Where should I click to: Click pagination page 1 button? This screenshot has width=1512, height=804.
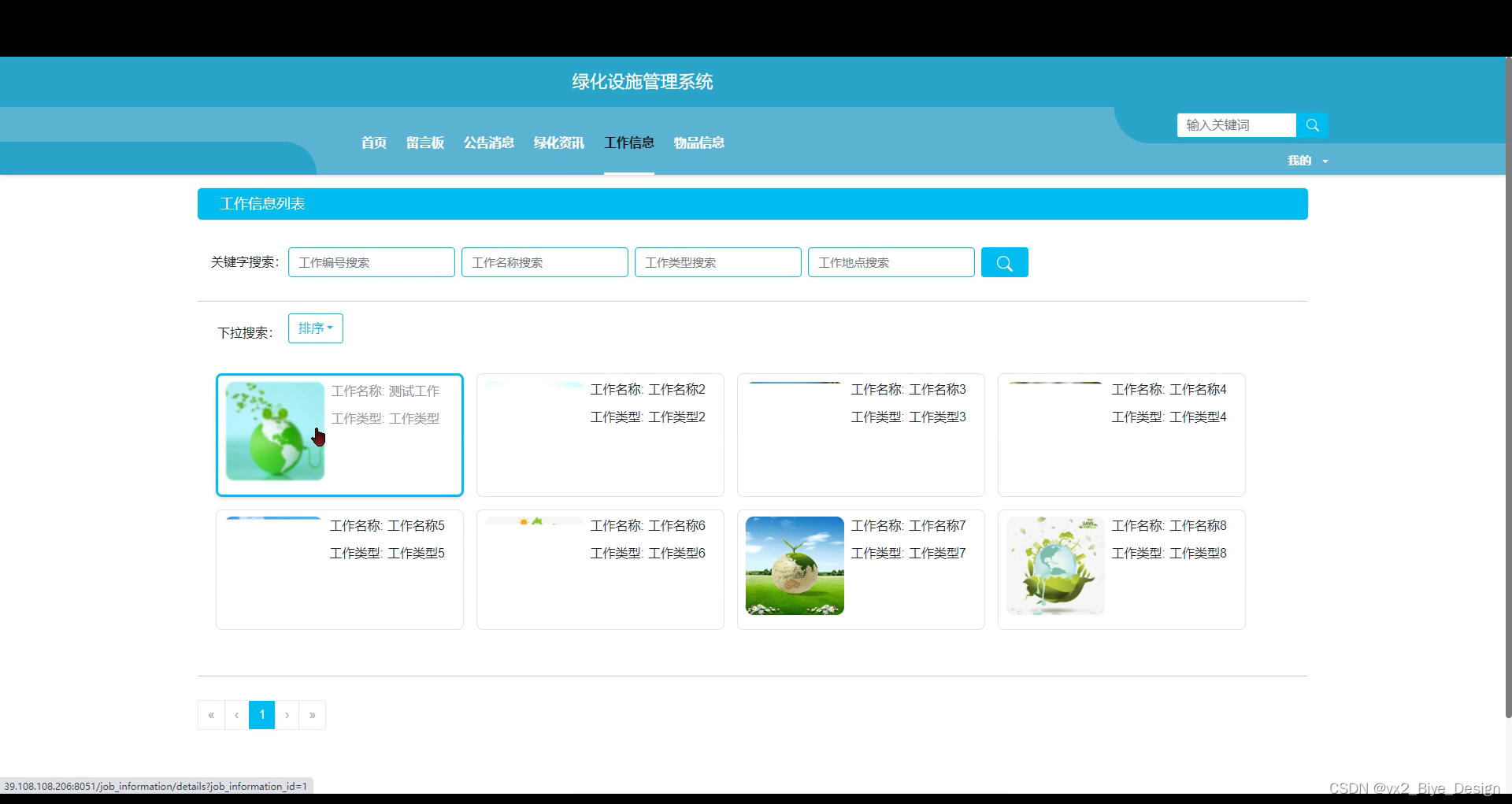[x=261, y=715]
